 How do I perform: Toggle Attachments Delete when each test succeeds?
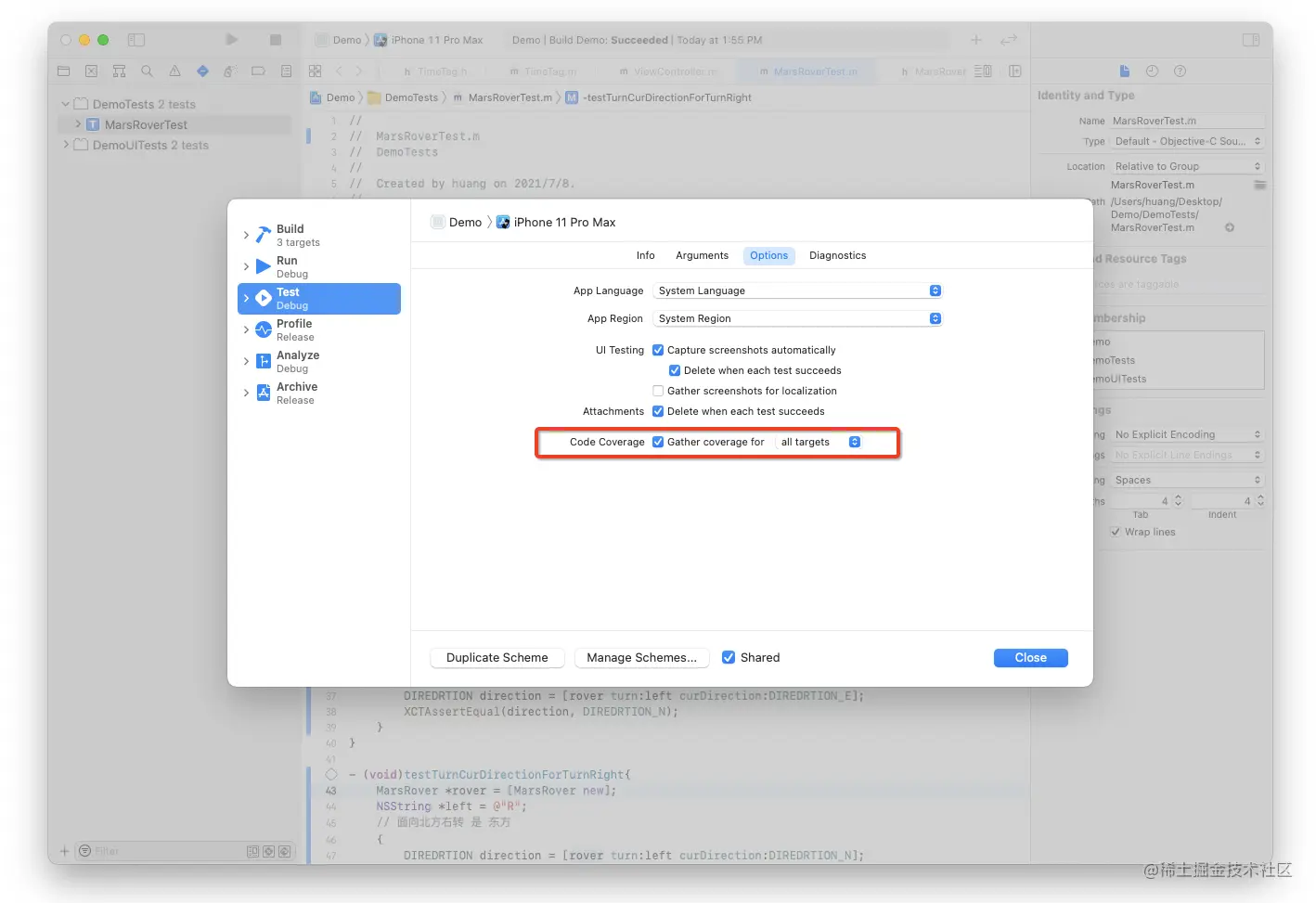(x=658, y=411)
